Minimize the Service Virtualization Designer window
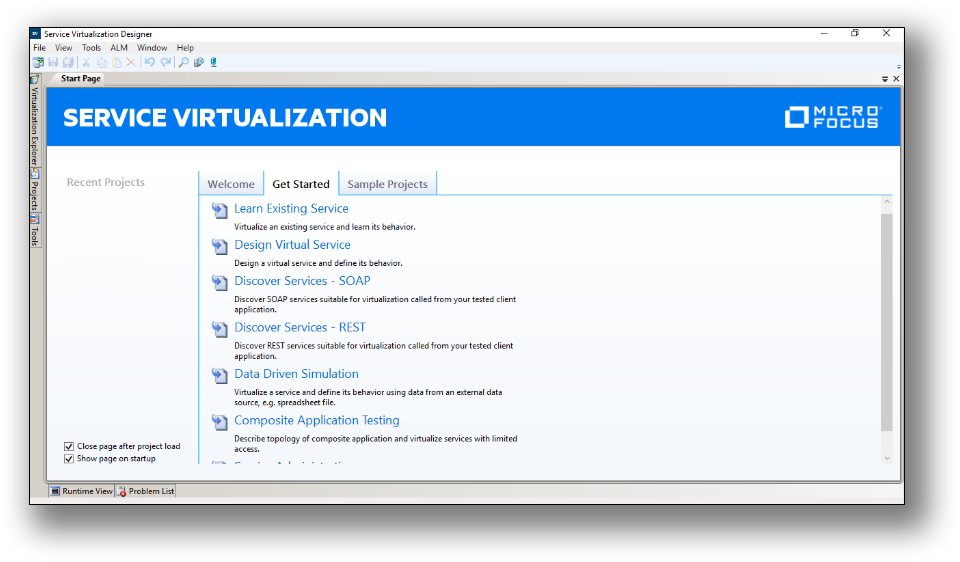This screenshot has width=960, height=562. [x=825, y=33]
